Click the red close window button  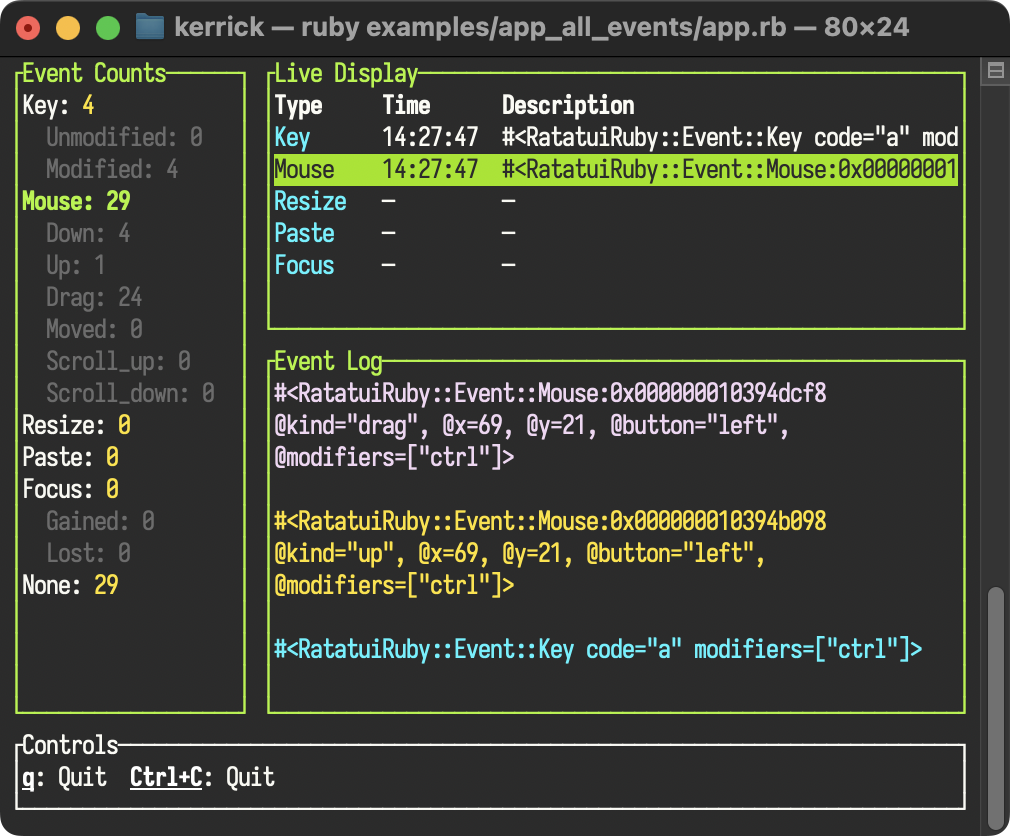click(28, 28)
